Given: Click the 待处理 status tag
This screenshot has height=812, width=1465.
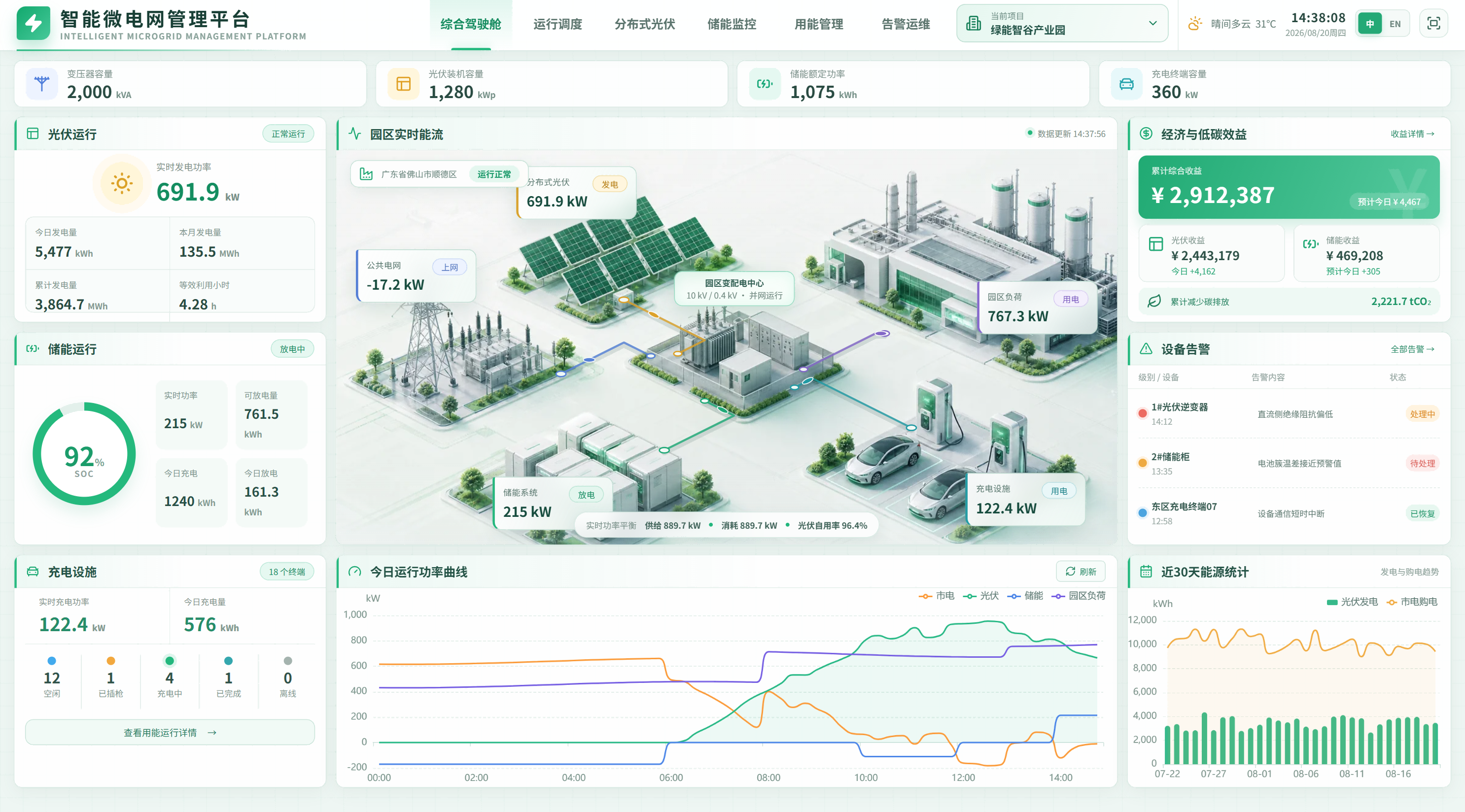Looking at the screenshot, I should pyautogui.click(x=1422, y=463).
